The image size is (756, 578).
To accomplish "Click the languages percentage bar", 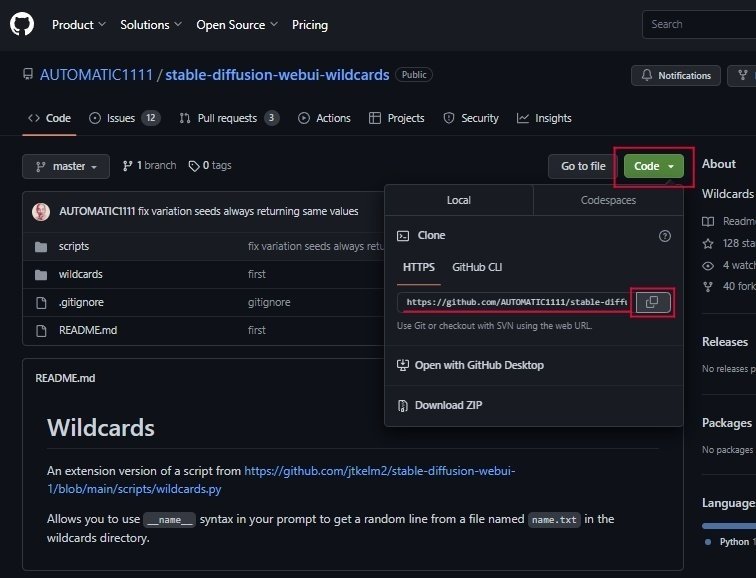I will click(x=729, y=526).
